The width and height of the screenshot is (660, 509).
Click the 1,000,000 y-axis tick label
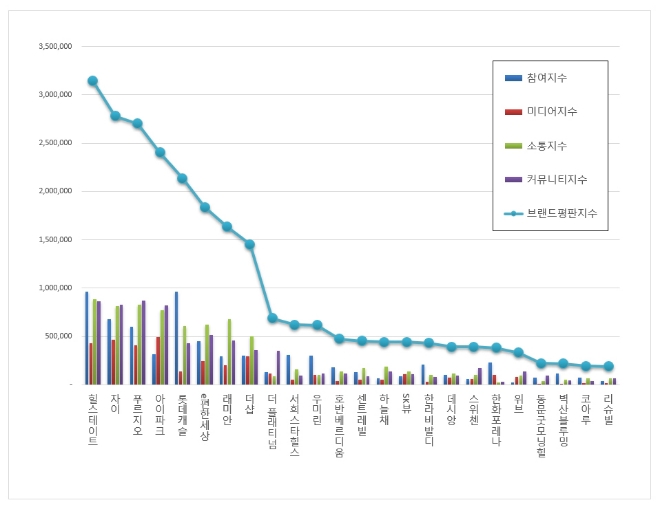(55, 287)
